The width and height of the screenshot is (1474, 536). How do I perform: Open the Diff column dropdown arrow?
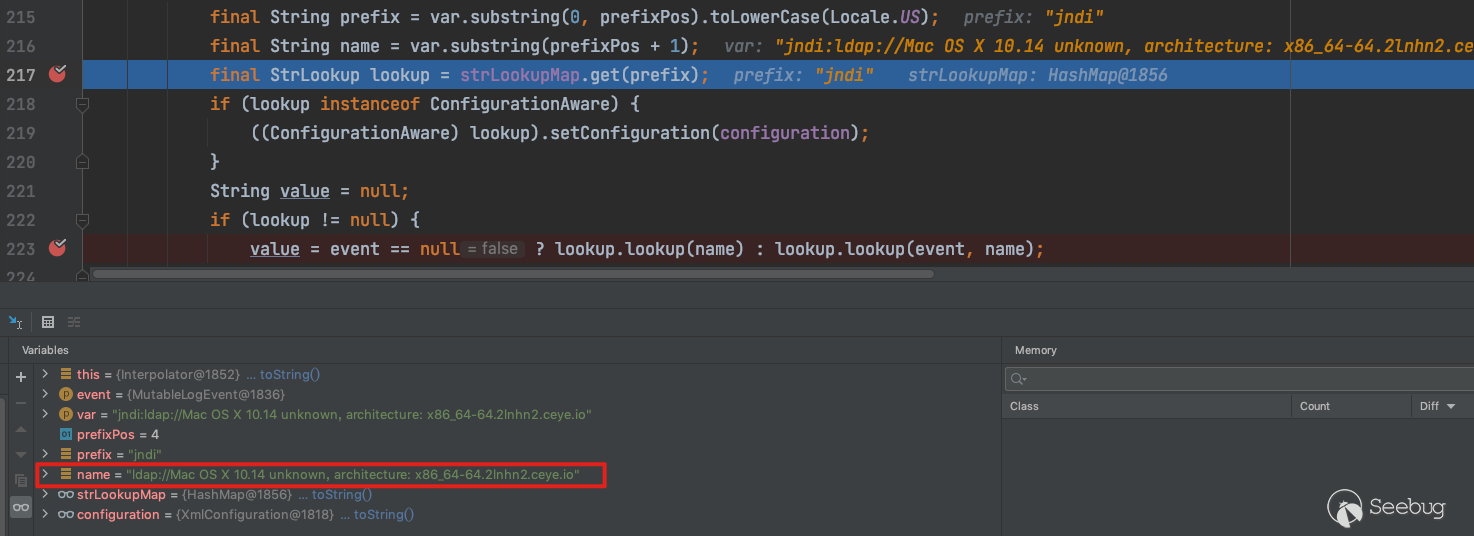[1451, 406]
